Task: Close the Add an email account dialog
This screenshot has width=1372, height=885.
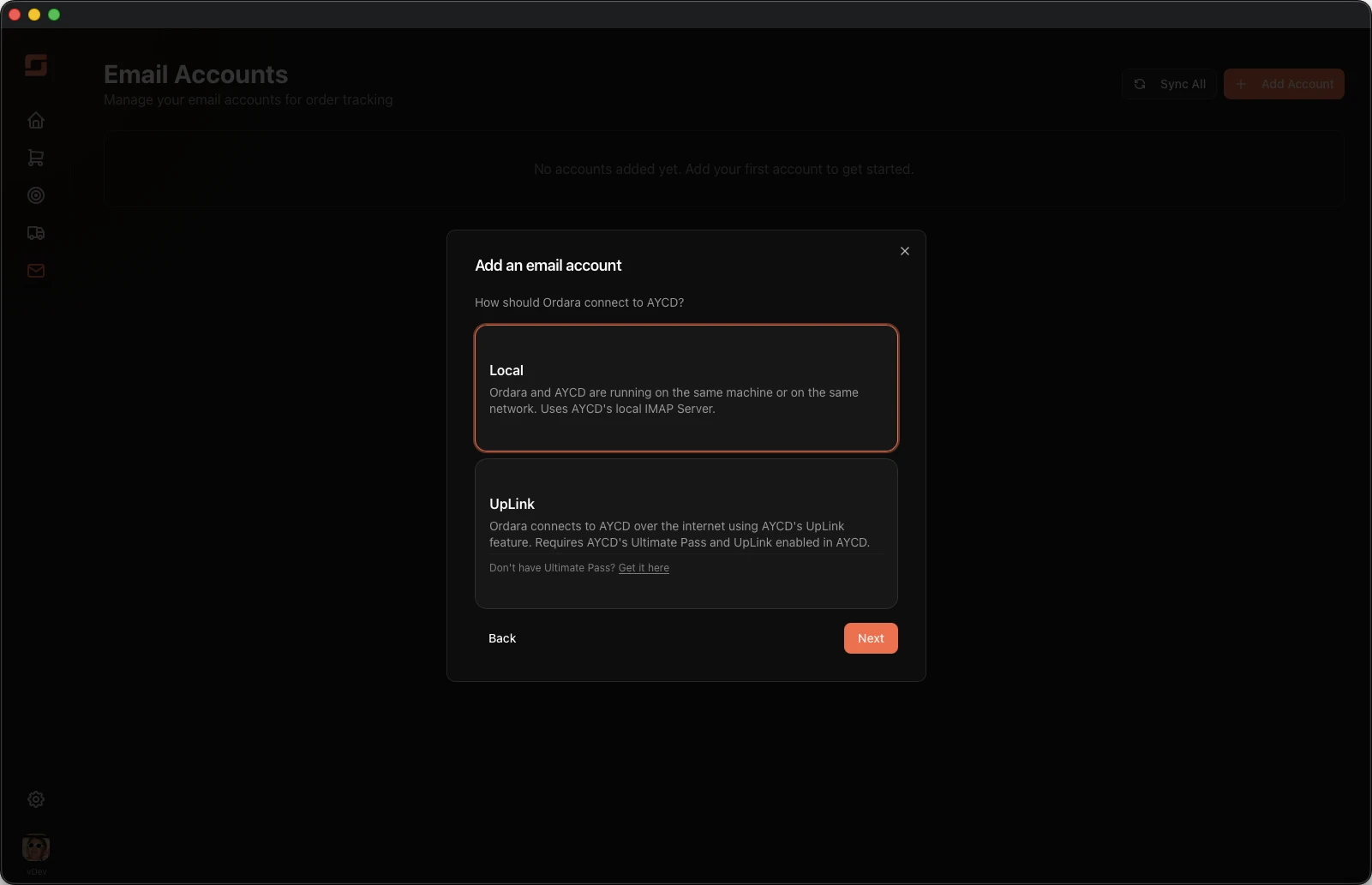Action: pos(905,251)
